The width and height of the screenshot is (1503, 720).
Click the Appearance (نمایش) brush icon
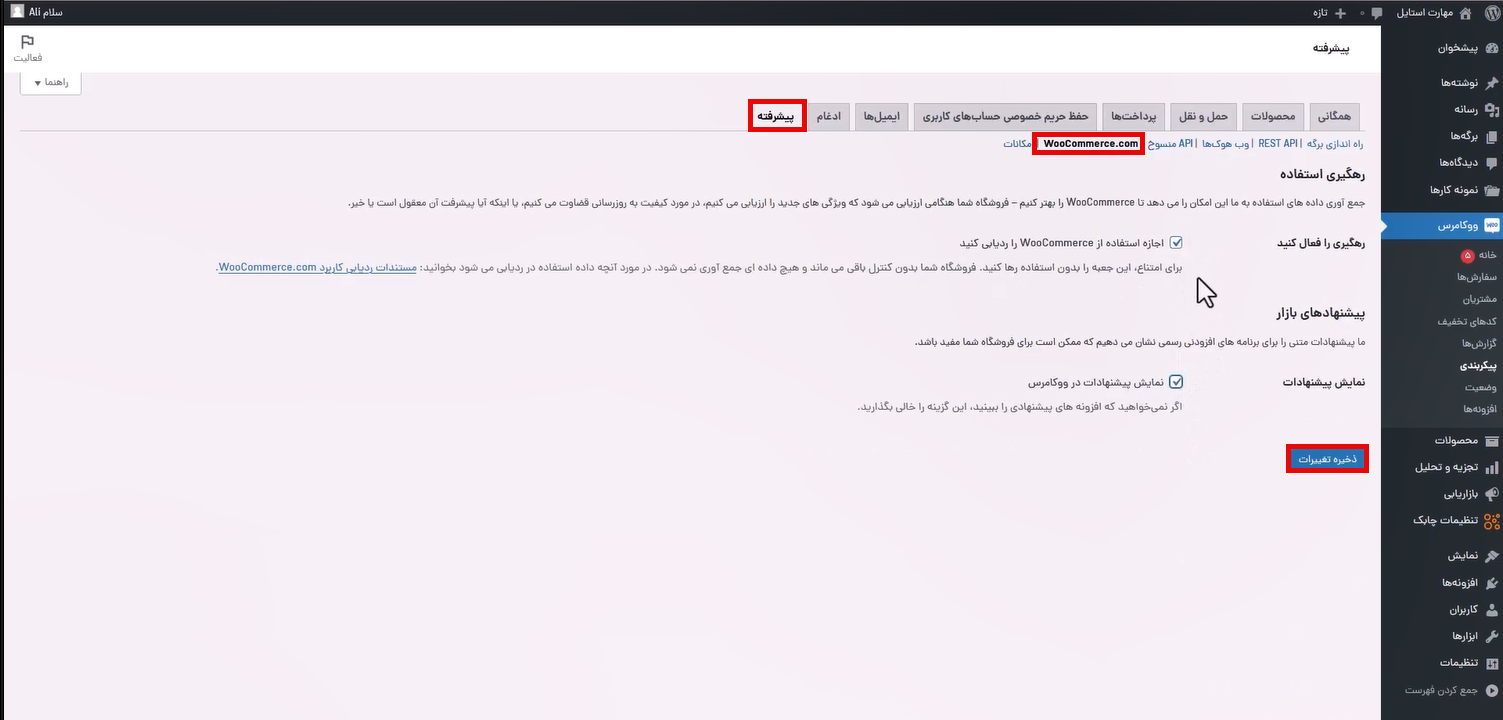(1493, 555)
